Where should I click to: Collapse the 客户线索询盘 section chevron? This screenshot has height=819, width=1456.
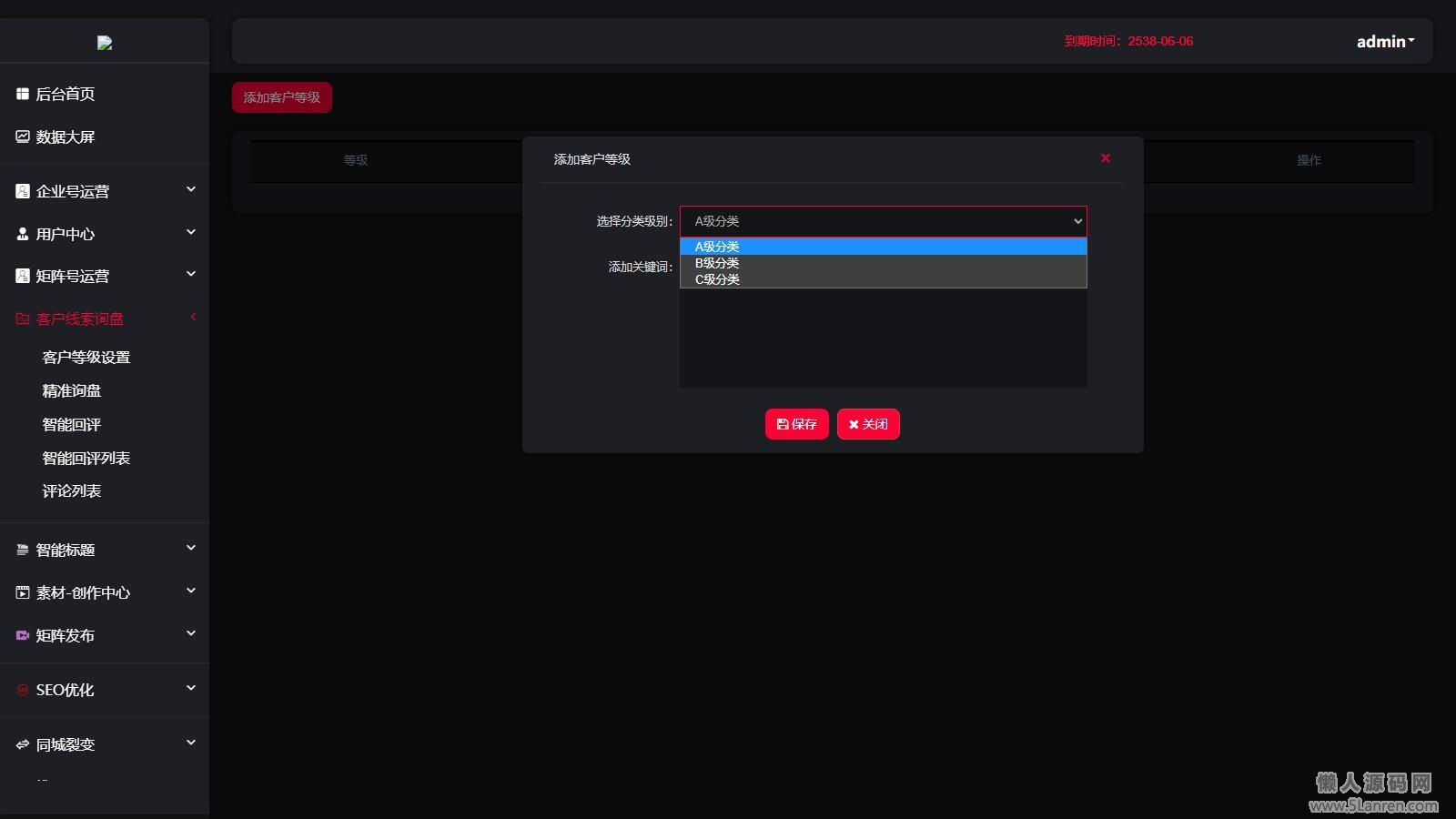point(192,318)
